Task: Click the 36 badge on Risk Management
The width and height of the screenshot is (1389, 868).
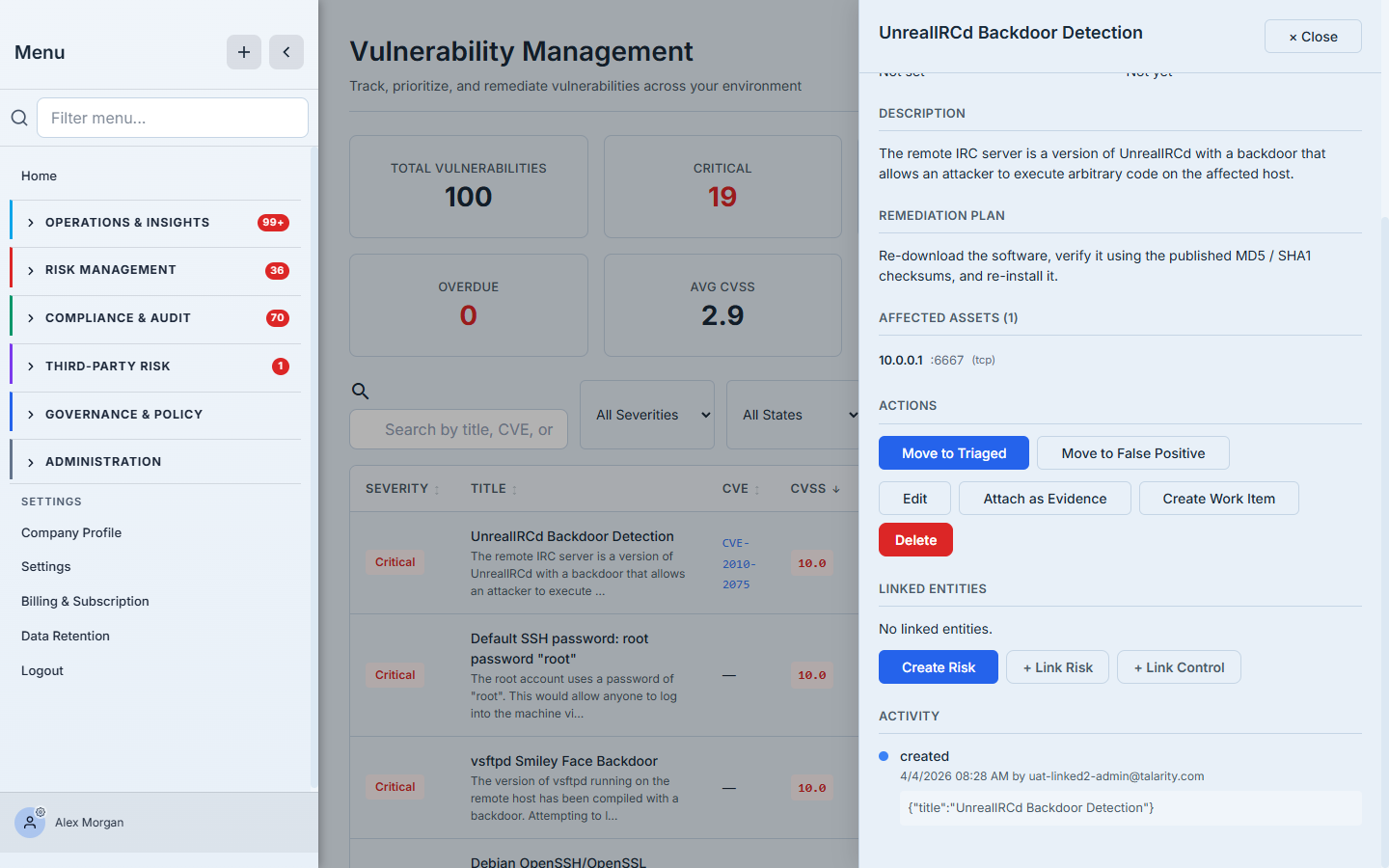Action: click(x=277, y=271)
